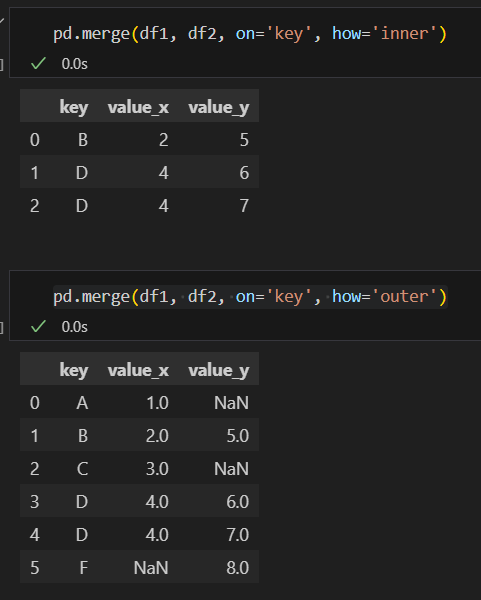The image size is (481, 600).
Task: Select the NaN value_y in outer merge row C
Action: click(x=232, y=469)
